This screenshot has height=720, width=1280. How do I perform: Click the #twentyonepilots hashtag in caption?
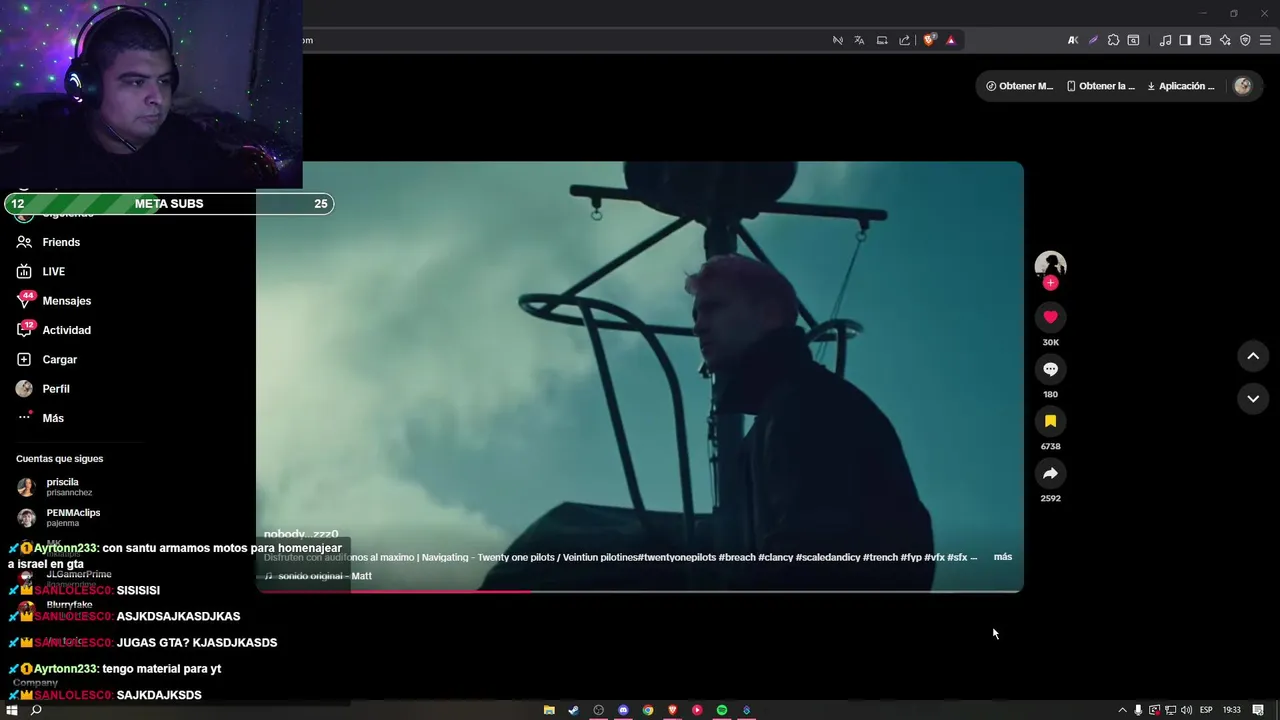[x=679, y=557]
